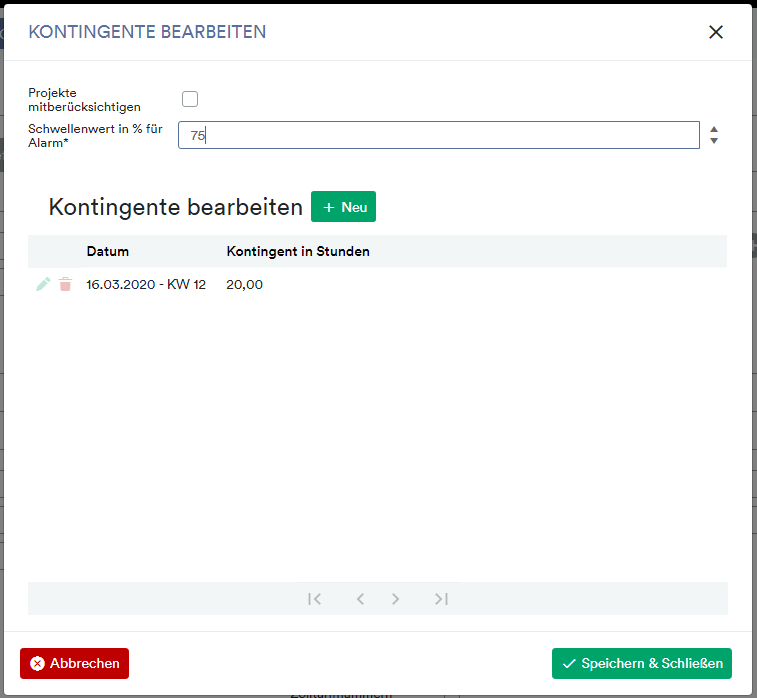Cancel with the Abbrechen button
This screenshot has width=757, height=698.
(x=74, y=663)
